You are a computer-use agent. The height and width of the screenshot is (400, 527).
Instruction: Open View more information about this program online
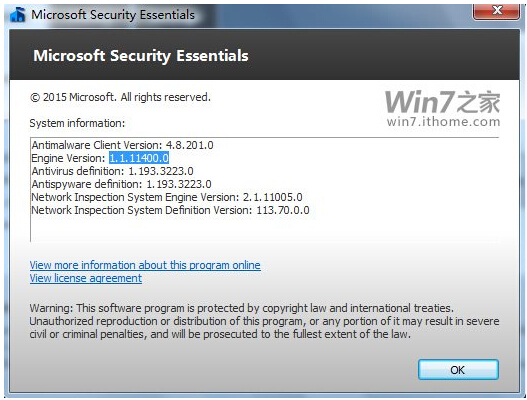[x=145, y=265]
